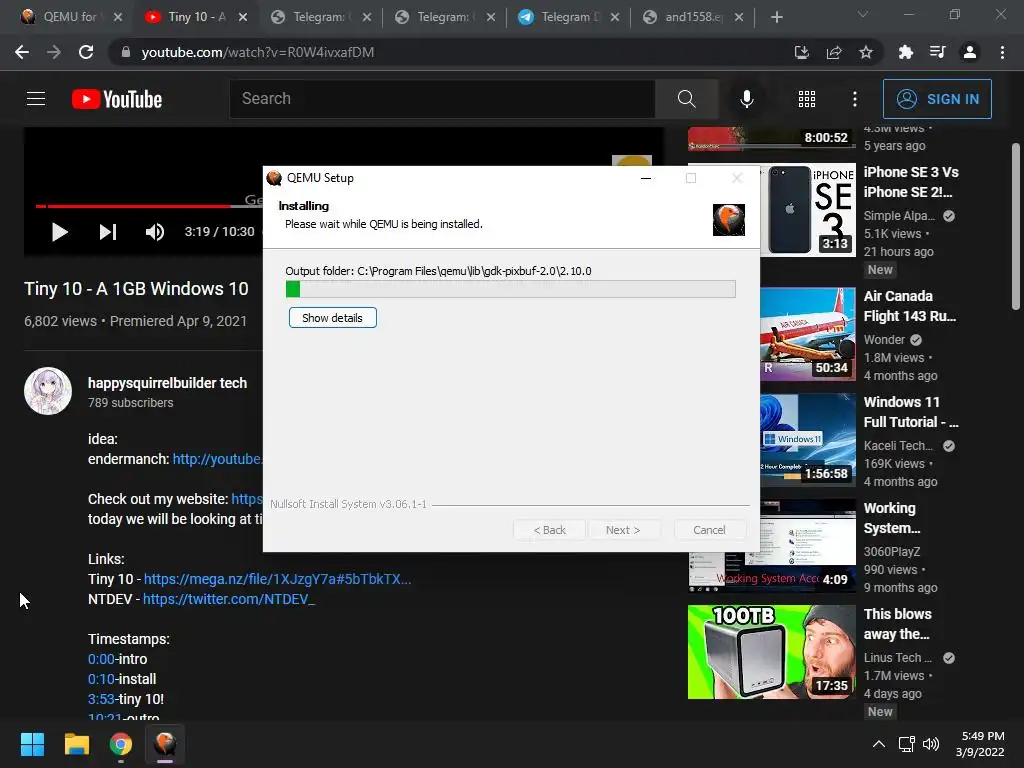Search by voice with microphone icon
Screen dimensions: 1024x768
pyautogui.click(x=746, y=99)
